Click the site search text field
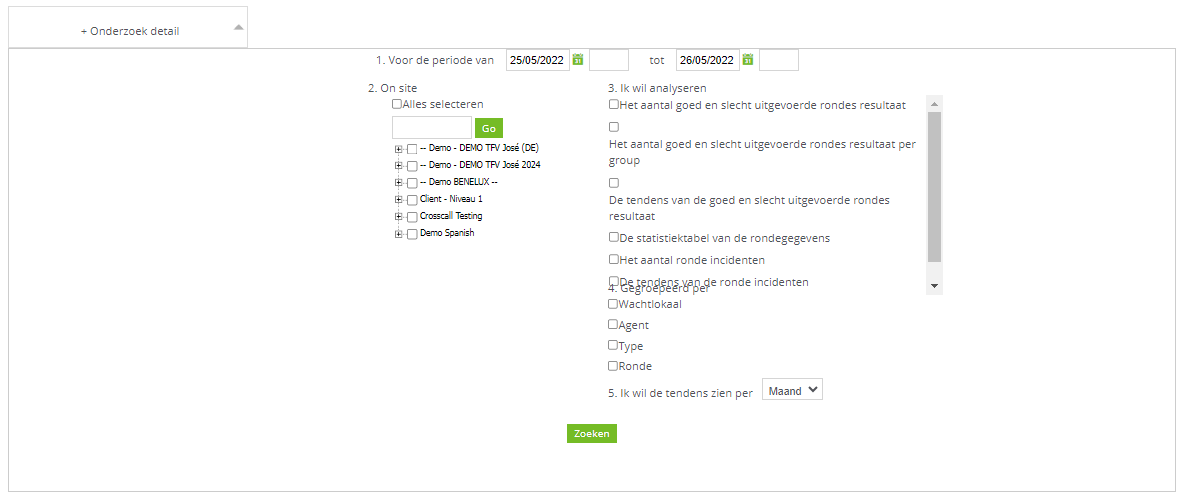The width and height of the screenshot is (1182, 497). point(432,127)
